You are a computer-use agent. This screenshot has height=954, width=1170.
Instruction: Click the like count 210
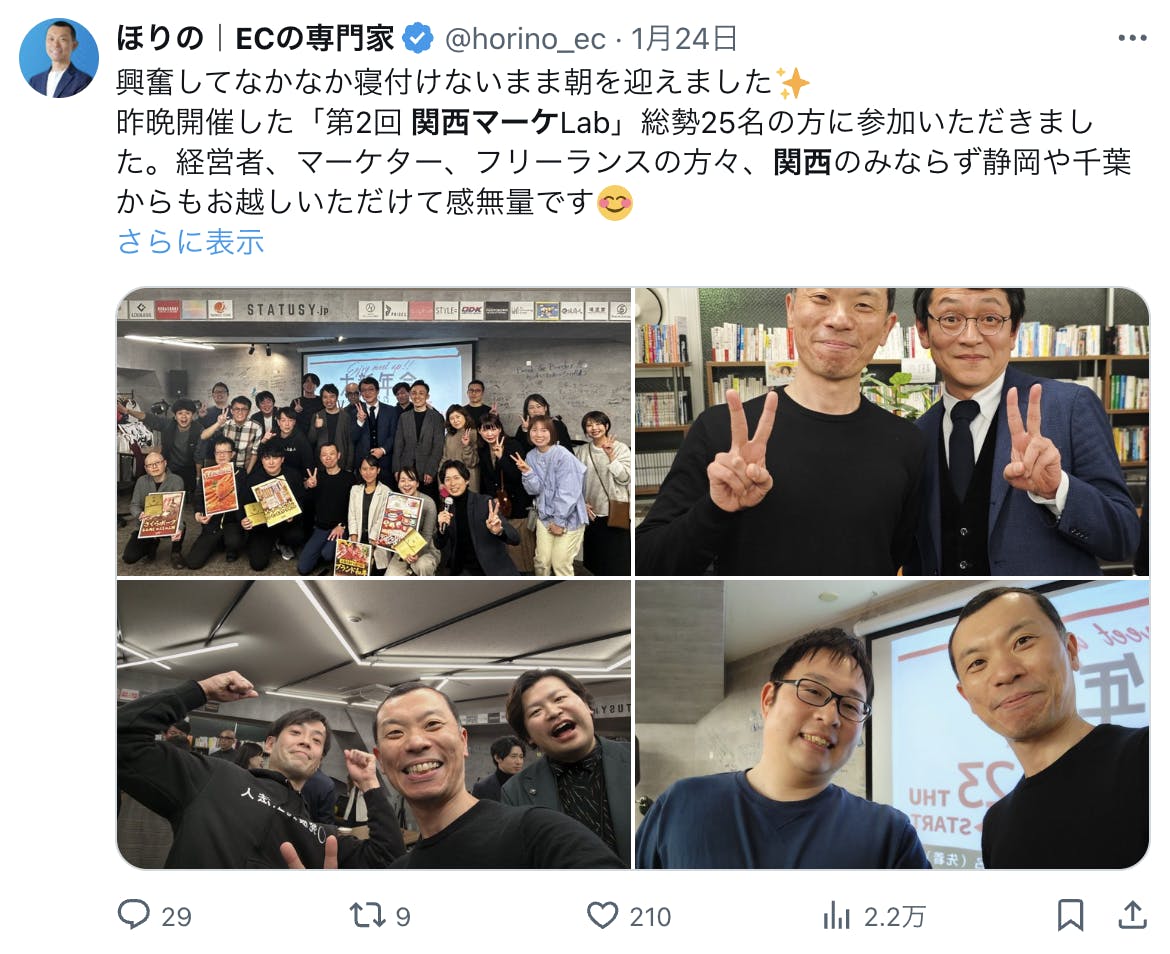[650, 917]
